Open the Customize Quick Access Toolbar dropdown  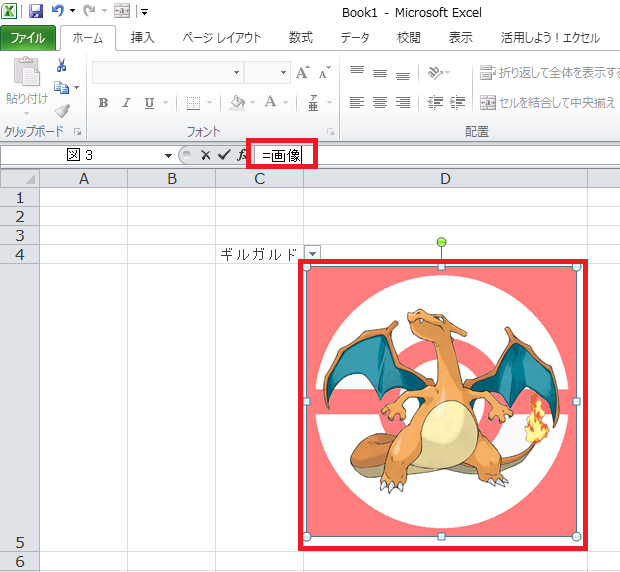[144, 12]
